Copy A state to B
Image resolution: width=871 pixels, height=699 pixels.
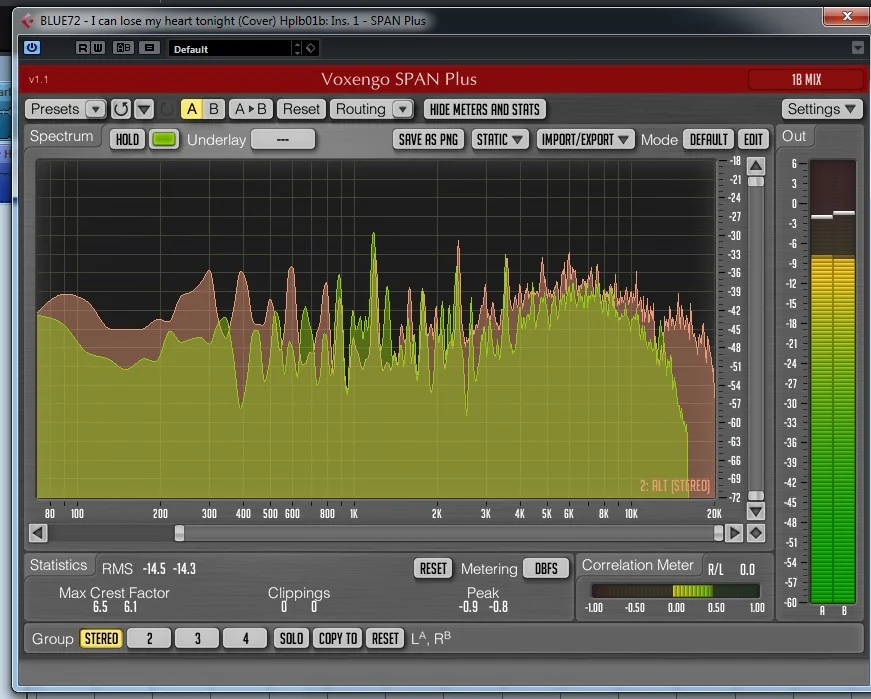251,109
